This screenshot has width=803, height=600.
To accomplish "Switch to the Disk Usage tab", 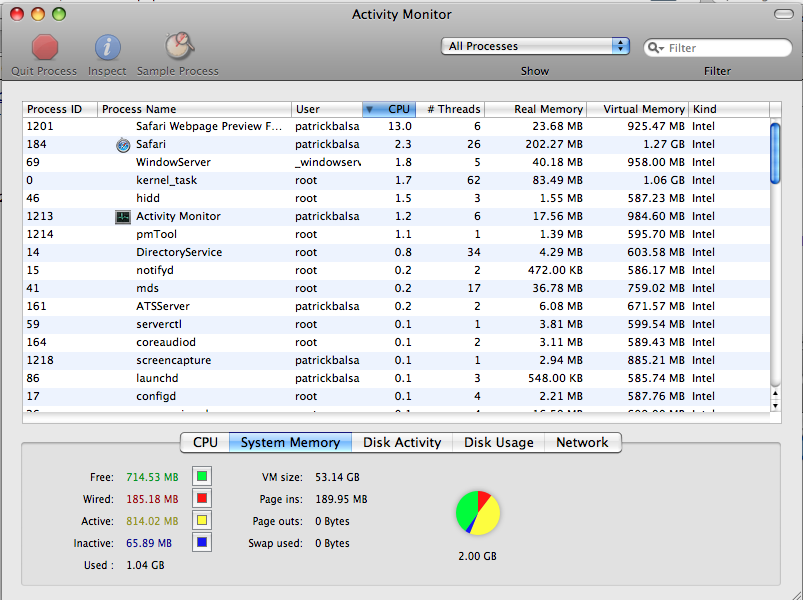I will point(498,442).
